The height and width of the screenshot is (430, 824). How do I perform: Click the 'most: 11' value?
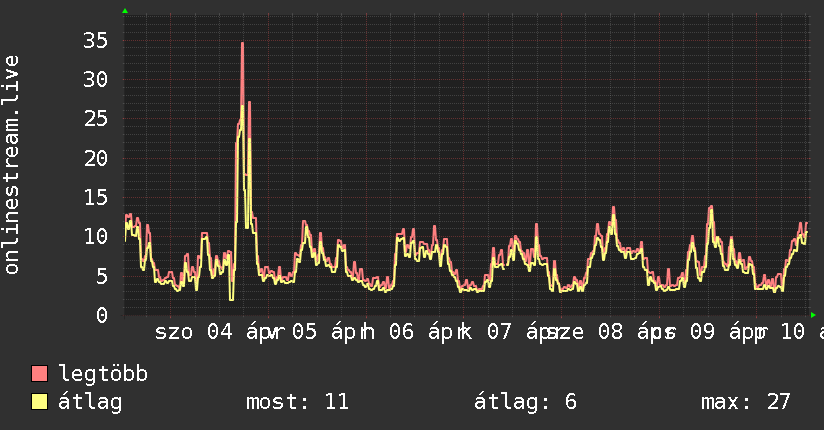(297, 402)
